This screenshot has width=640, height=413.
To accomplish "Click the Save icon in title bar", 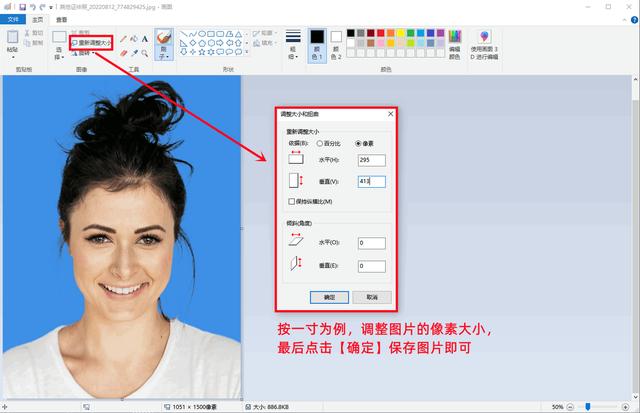I will coord(21,5).
